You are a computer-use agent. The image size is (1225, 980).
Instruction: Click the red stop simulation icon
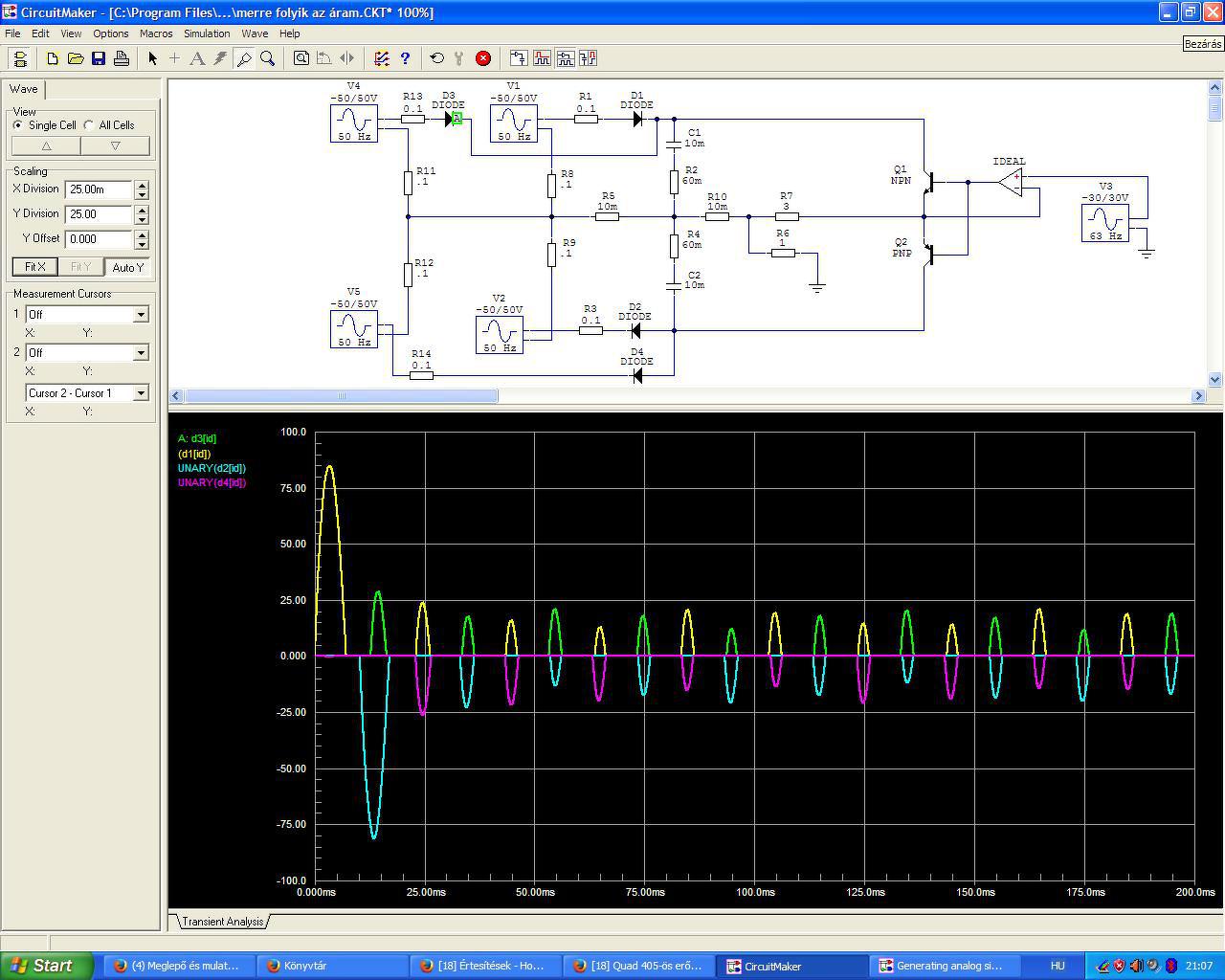point(483,58)
